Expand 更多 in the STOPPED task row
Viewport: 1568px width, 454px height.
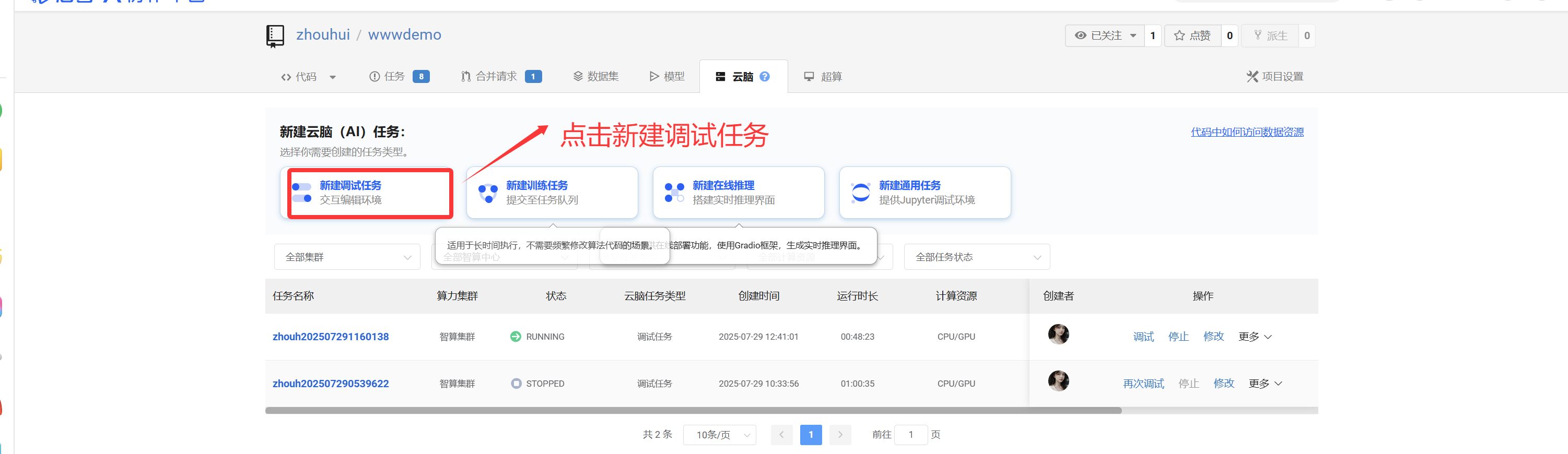point(1265,384)
